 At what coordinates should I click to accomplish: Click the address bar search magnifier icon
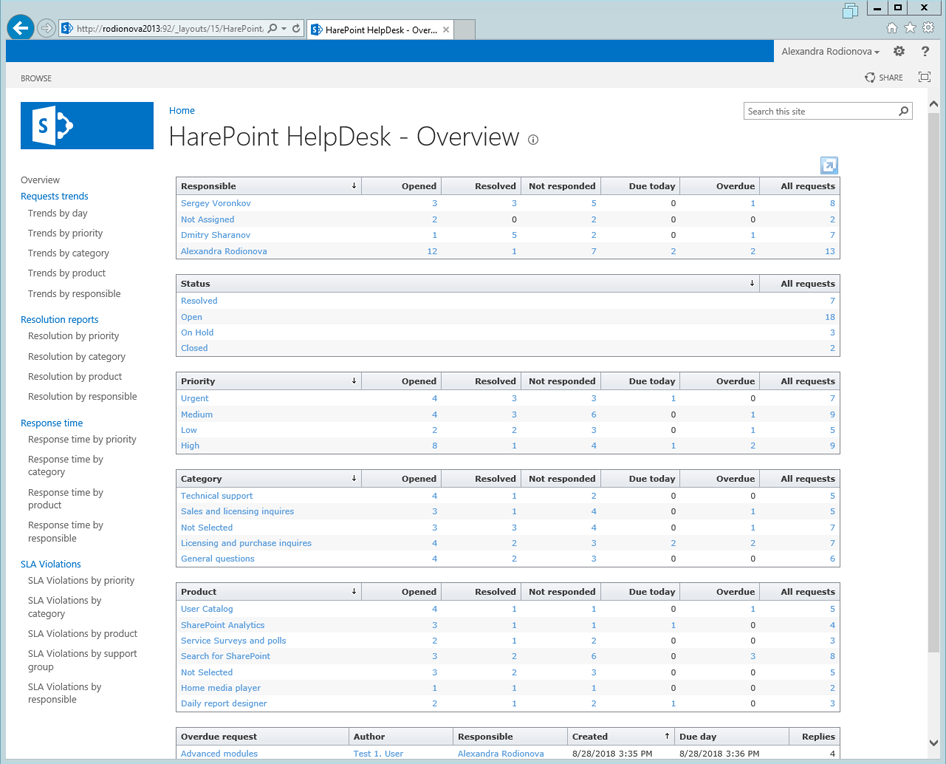click(273, 28)
